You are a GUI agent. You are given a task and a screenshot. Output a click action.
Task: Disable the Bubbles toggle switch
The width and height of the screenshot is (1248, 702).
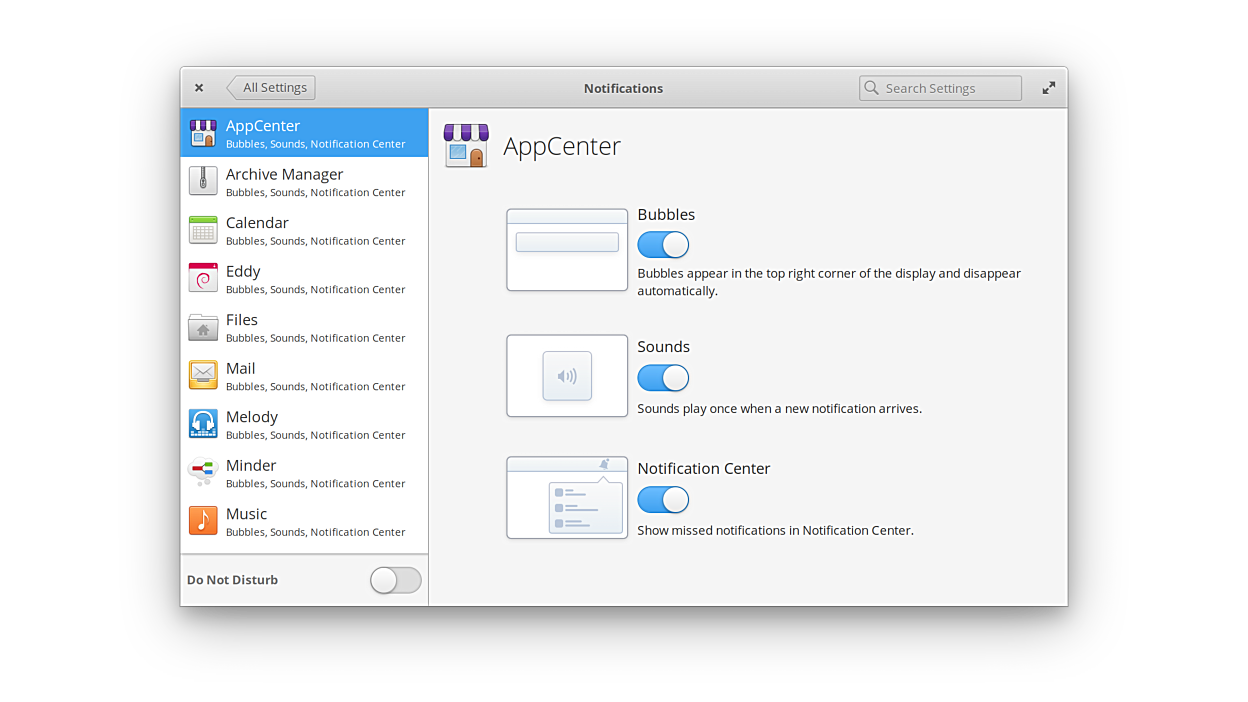[663, 245]
